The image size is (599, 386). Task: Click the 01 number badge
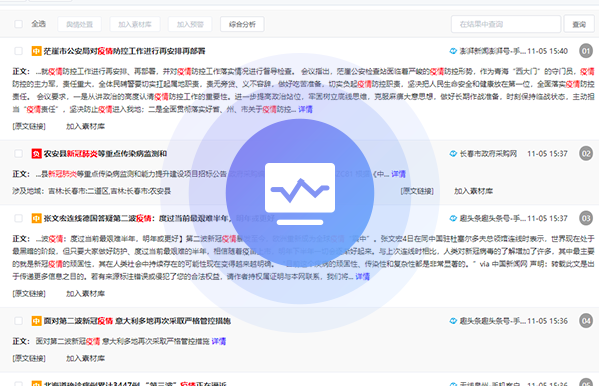click(x=586, y=51)
